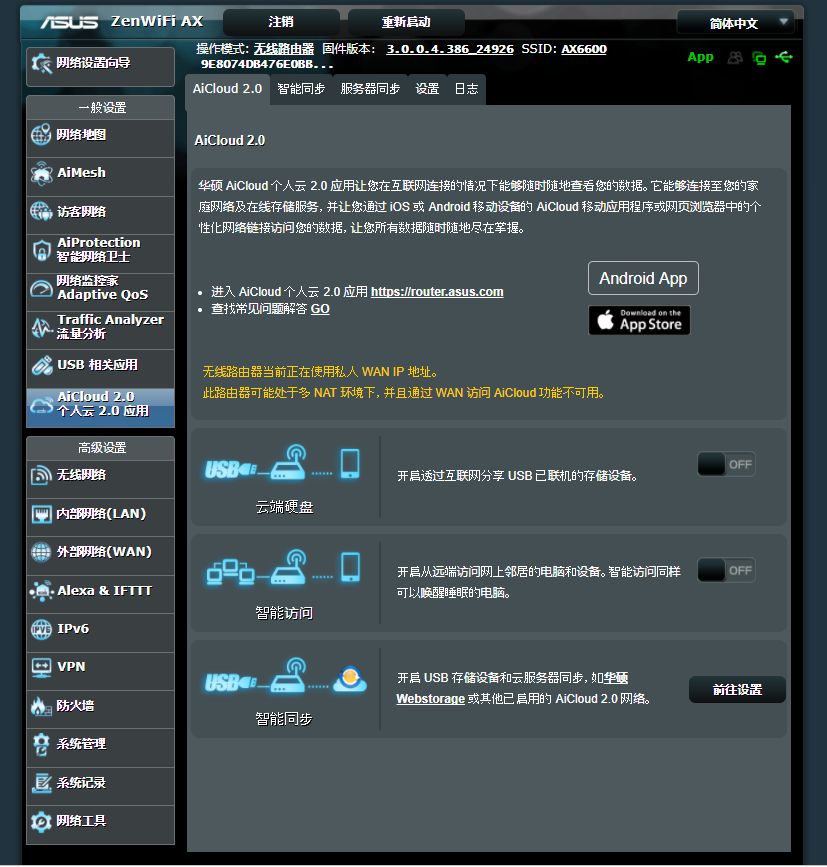Click the ASUS ZenWiFi AX logo
This screenshot has height=867, width=827.
click(122, 22)
